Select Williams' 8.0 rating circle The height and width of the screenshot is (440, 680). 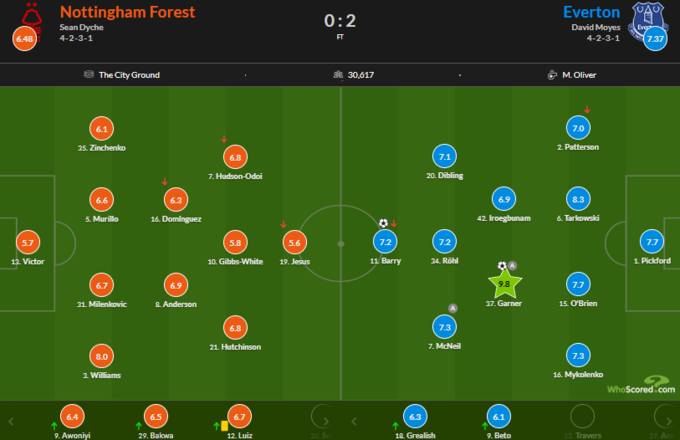(101, 356)
